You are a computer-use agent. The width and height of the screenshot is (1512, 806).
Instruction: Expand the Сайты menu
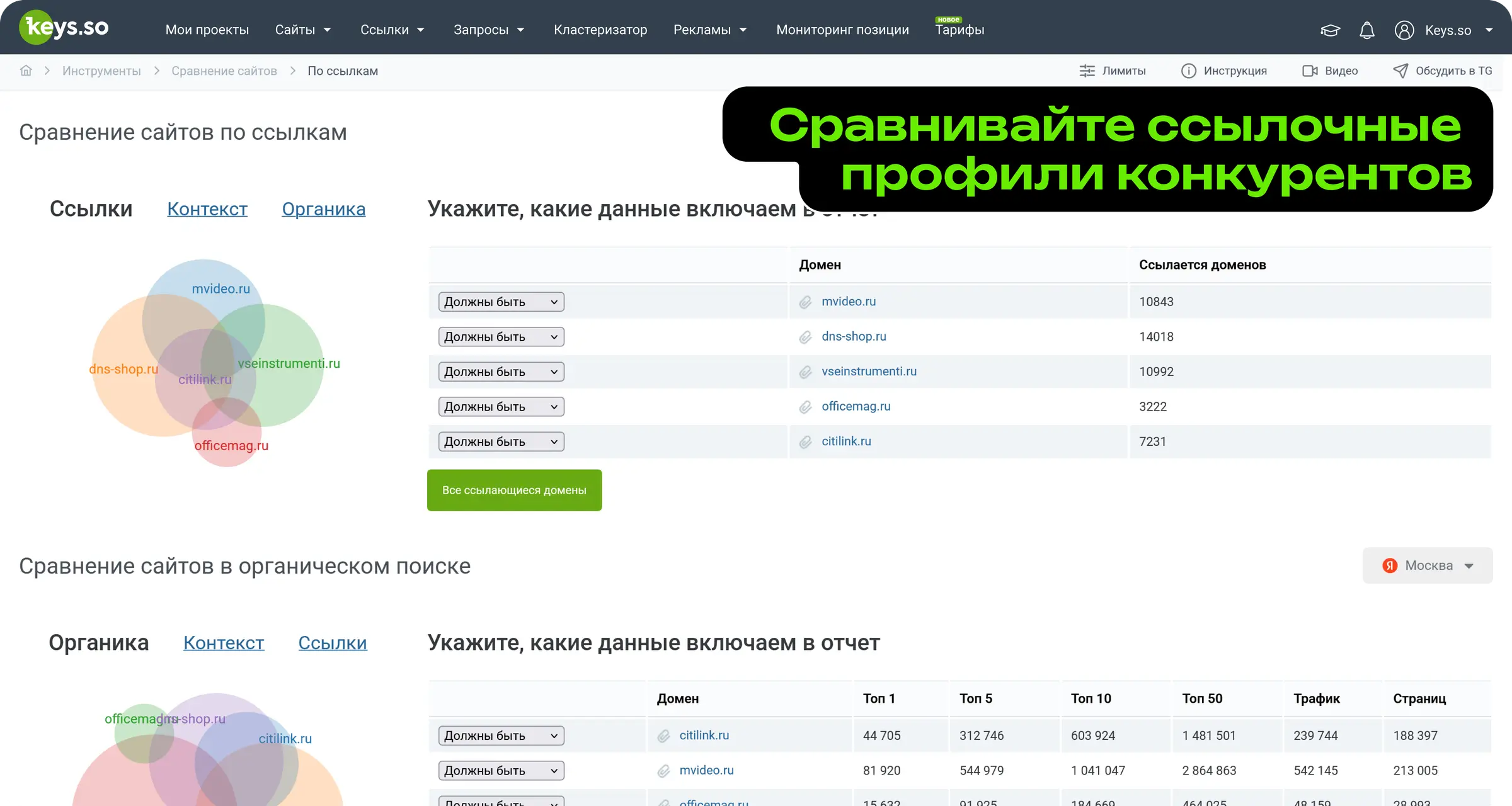[302, 30]
